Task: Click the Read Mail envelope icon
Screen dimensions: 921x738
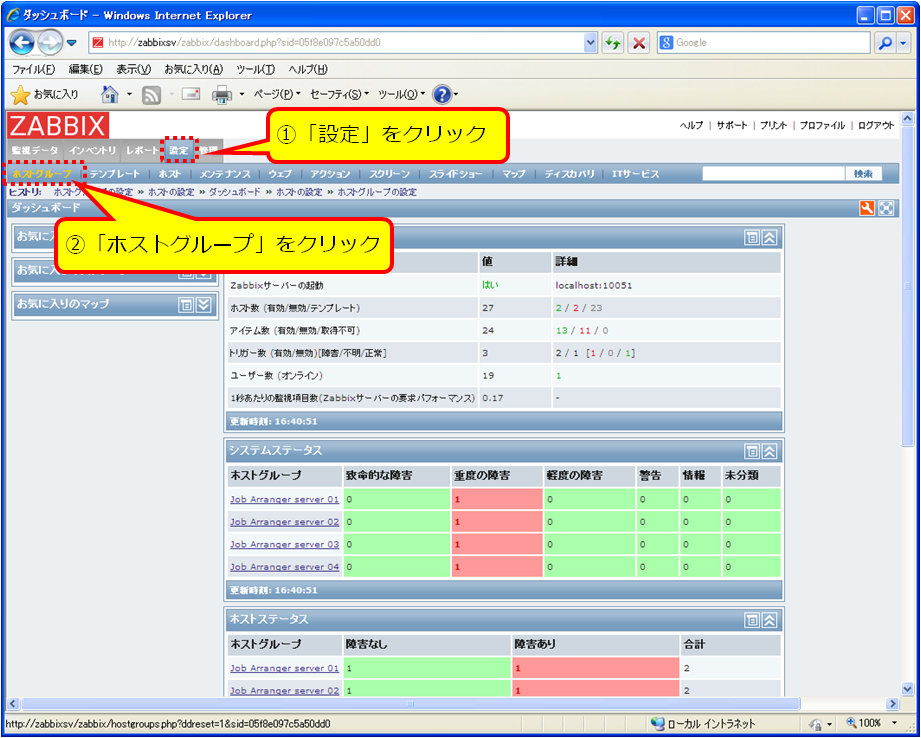Action: (x=191, y=93)
